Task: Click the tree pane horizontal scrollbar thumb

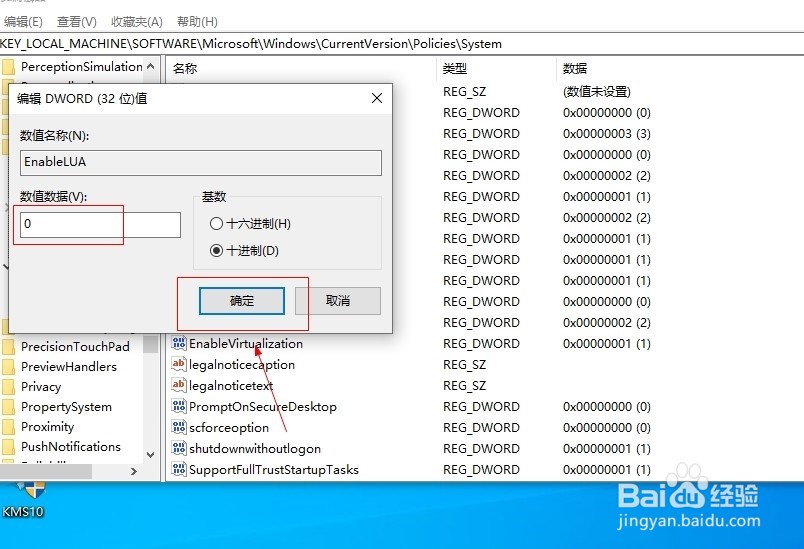Action: click(46, 472)
